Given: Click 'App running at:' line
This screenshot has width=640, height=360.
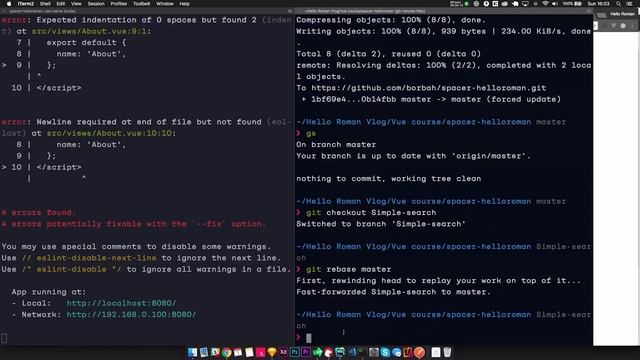Looking at the screenshot, I should pos(49,292).
